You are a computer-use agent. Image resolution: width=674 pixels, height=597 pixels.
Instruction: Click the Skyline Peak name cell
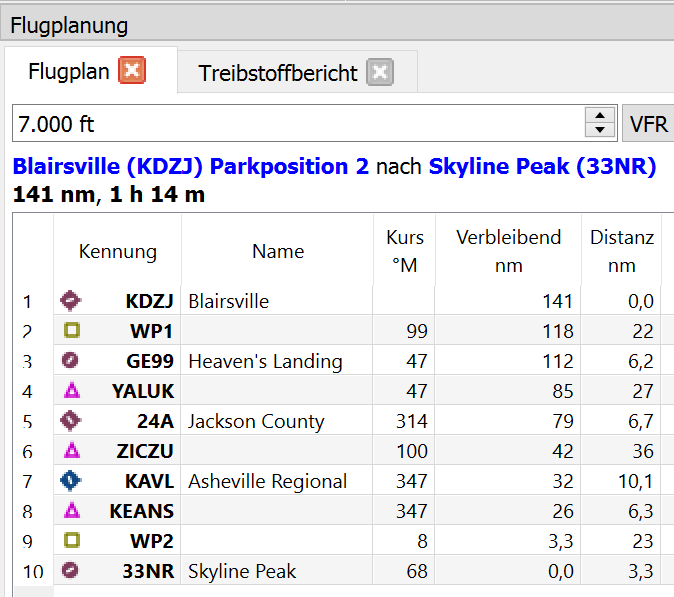[277, 571]
